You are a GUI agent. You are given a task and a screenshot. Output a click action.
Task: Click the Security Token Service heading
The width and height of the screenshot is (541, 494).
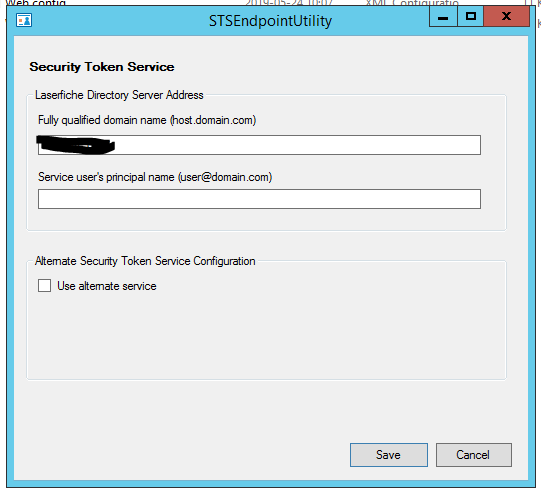pyautogui.click(x=102, y=67)
